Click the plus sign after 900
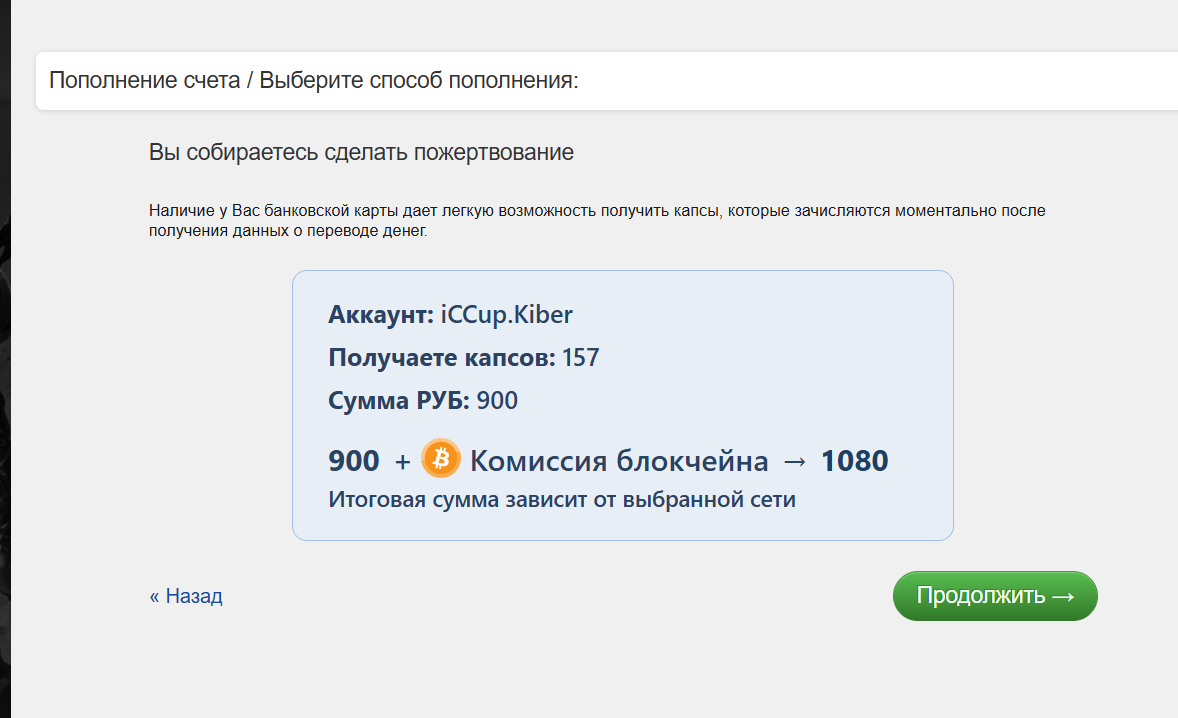The width and height of the screenshot is (1178, 718). pyautogui.click(x=403, y=461)
